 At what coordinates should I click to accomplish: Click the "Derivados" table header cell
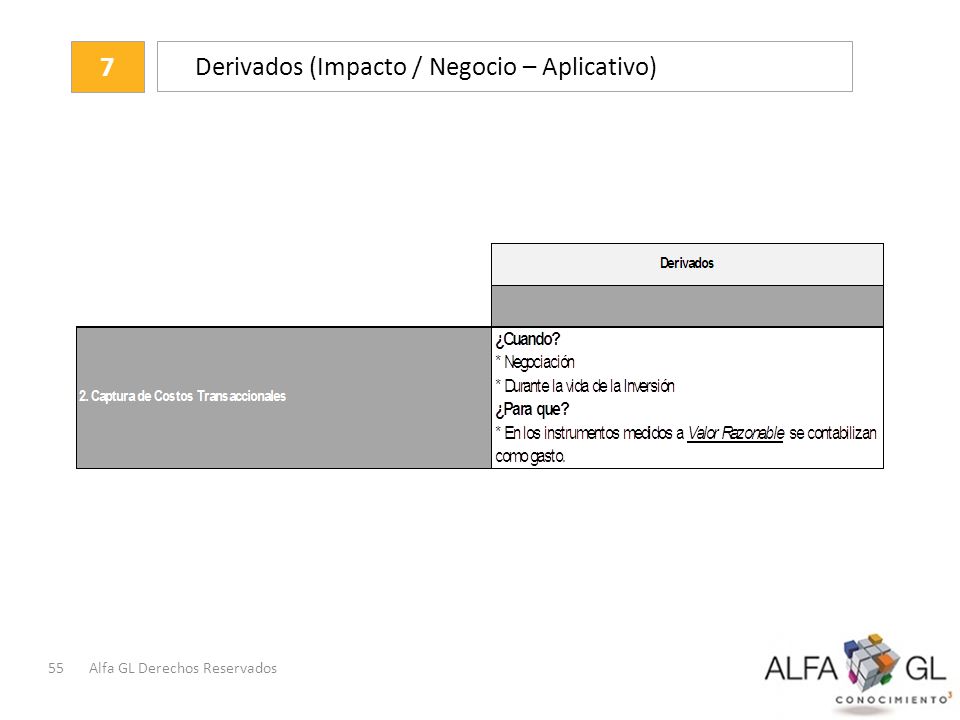click(687, 264)
